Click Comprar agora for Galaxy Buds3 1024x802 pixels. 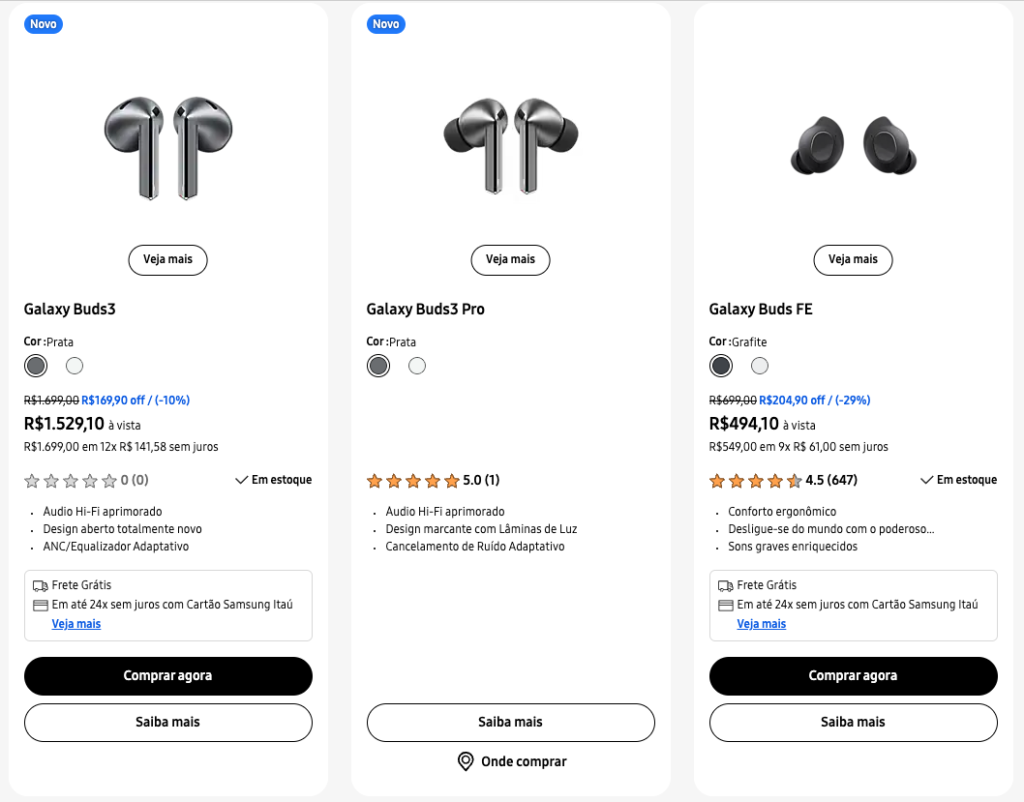[168, 676]
